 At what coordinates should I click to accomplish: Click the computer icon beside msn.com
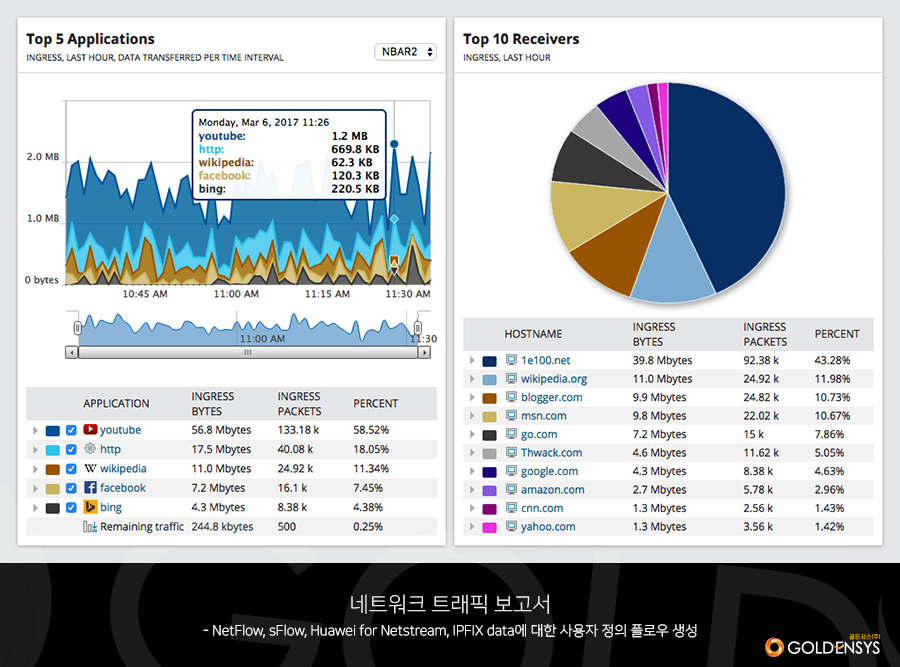[x=511, y=415]
